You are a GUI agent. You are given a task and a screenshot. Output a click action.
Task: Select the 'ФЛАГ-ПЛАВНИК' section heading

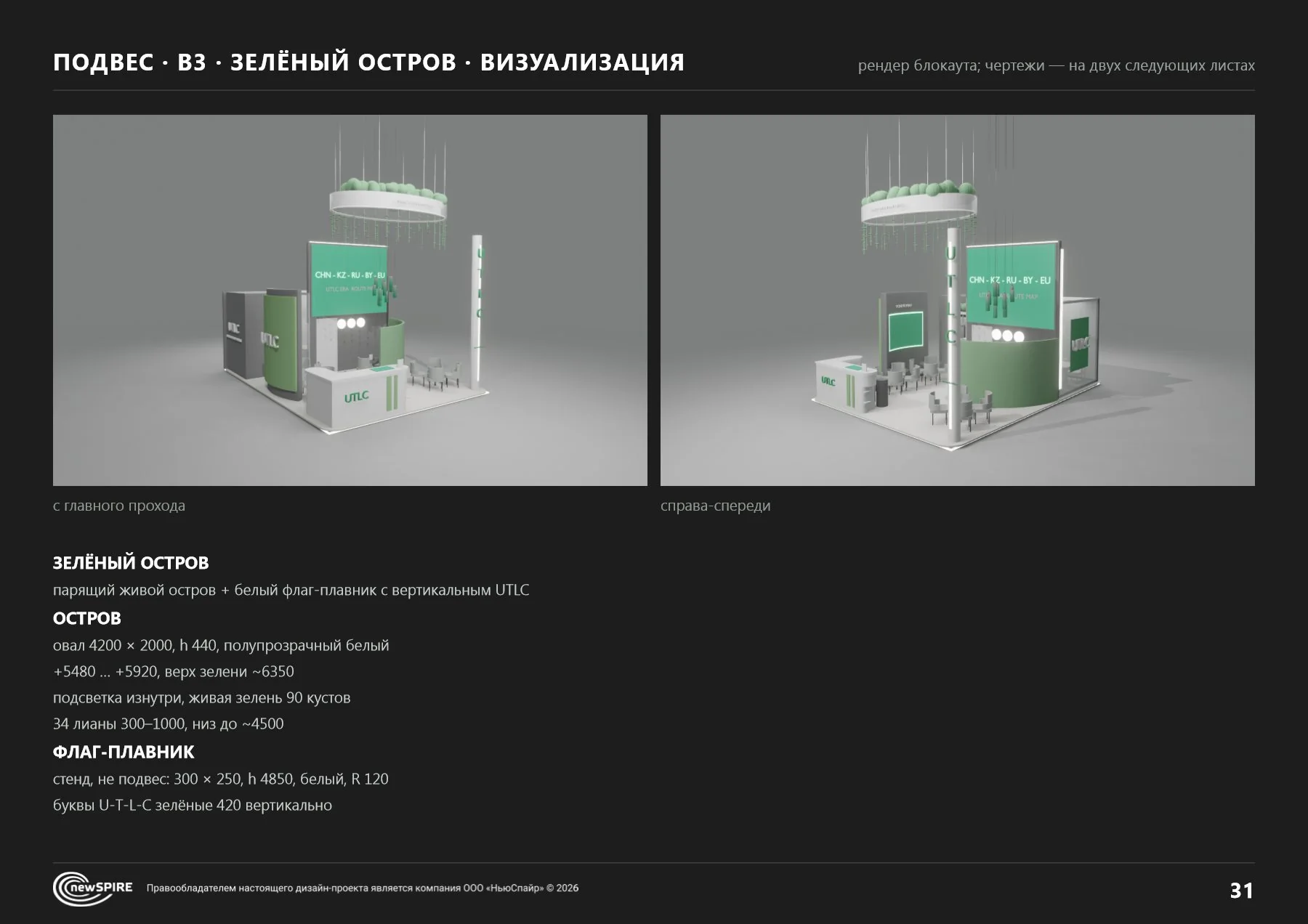pos(124,752)
